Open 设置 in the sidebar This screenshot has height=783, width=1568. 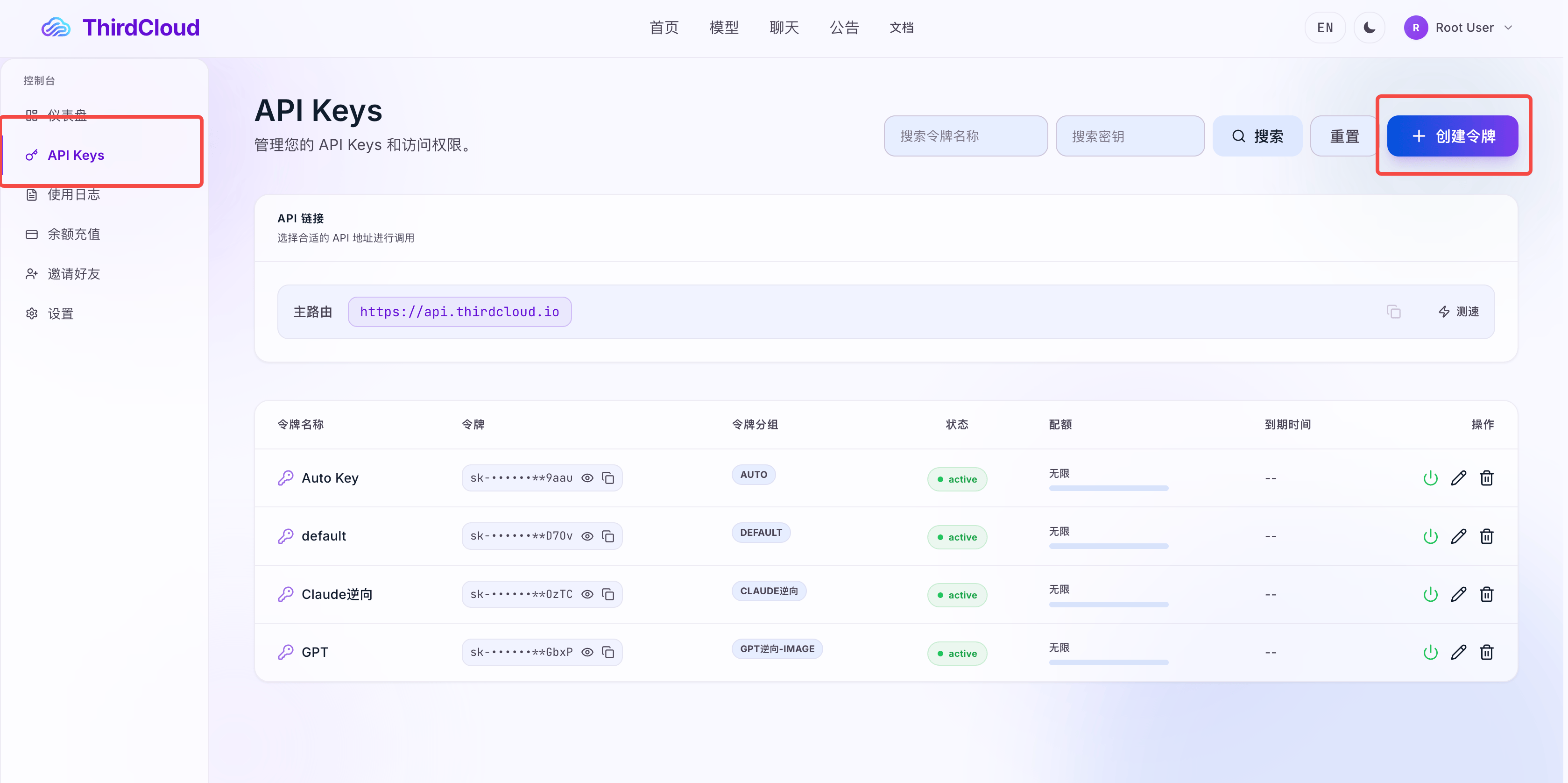click(104, 313)
